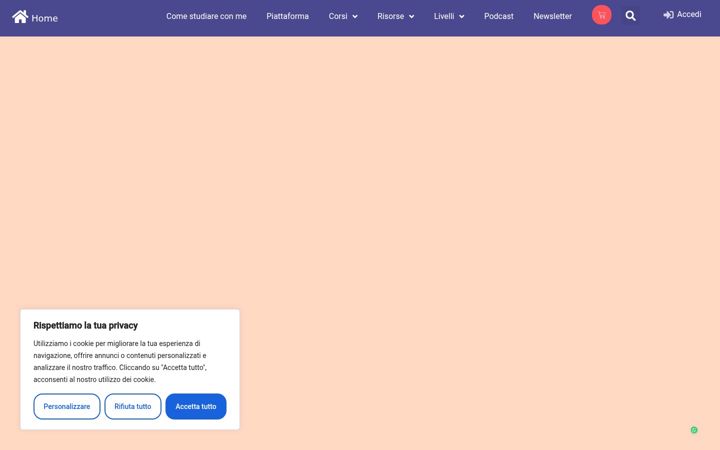
Task: Open the Podcast menu item
Action: point(499,16)
